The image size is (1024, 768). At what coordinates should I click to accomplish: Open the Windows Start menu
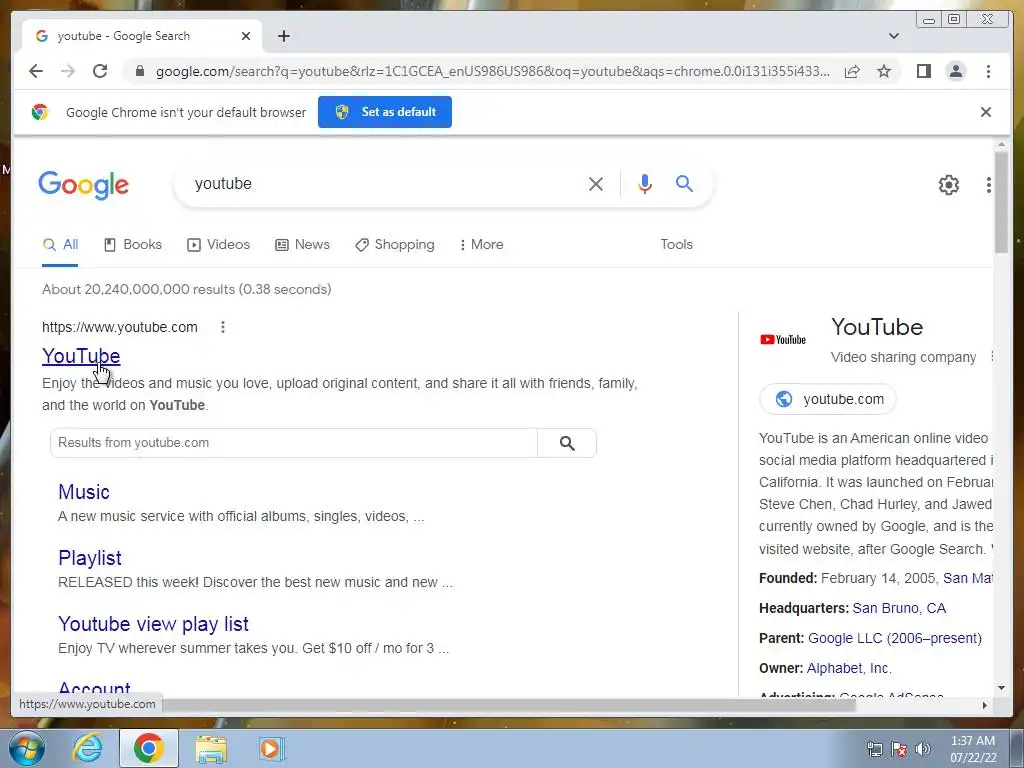coord(25,748)
